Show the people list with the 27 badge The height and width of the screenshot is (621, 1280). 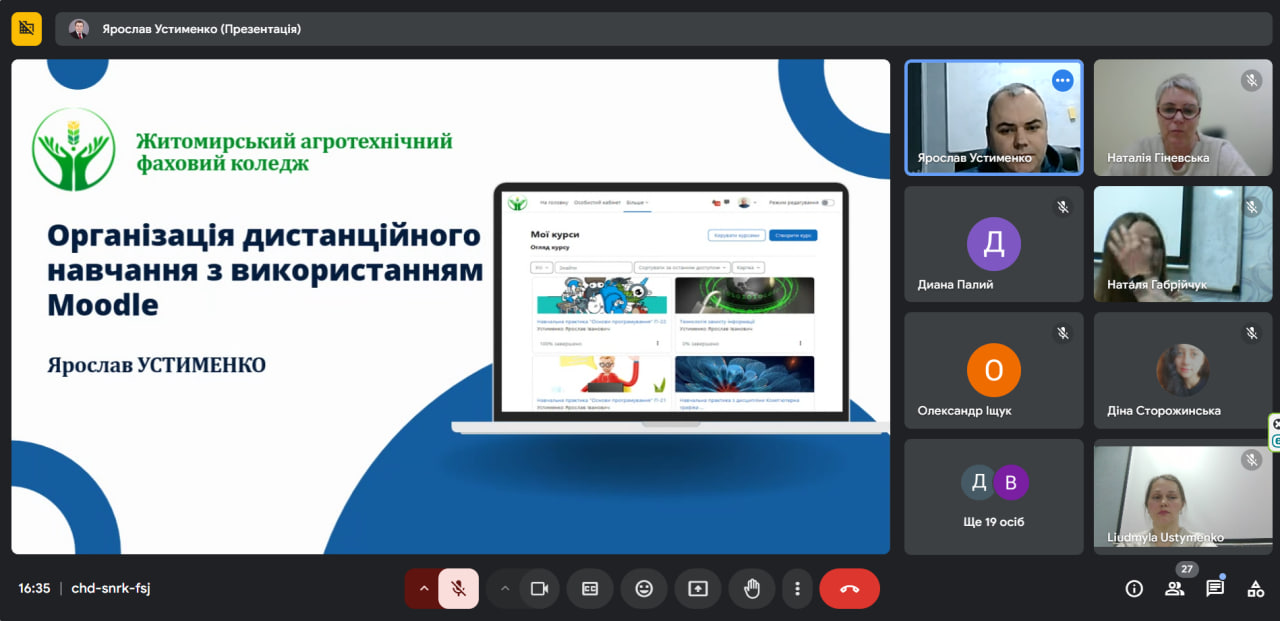(x=1175, y=589)
